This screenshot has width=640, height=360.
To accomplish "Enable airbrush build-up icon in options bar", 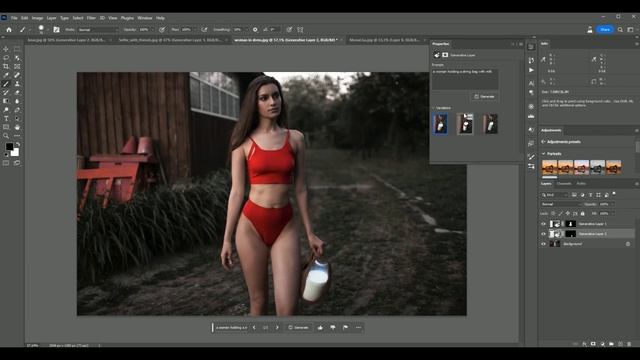I will tap(204, 29).
